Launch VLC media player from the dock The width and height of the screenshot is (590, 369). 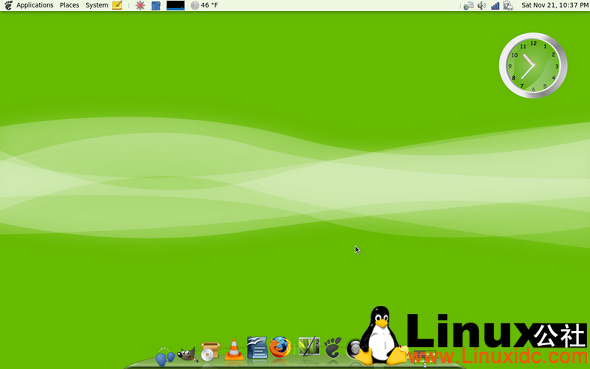tap(234, 349)
